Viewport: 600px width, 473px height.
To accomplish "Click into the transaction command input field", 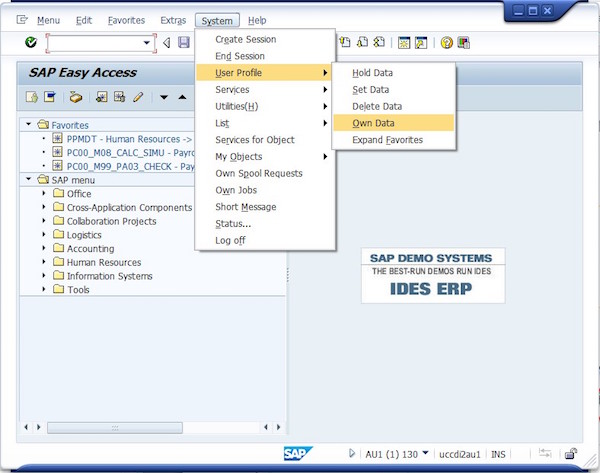I will pyautogui.click(x=94, y=43).
